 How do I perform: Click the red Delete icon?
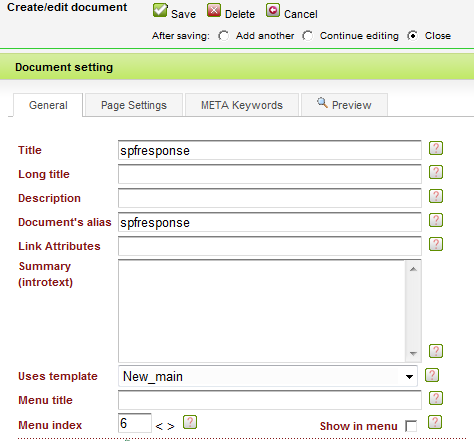214,10
